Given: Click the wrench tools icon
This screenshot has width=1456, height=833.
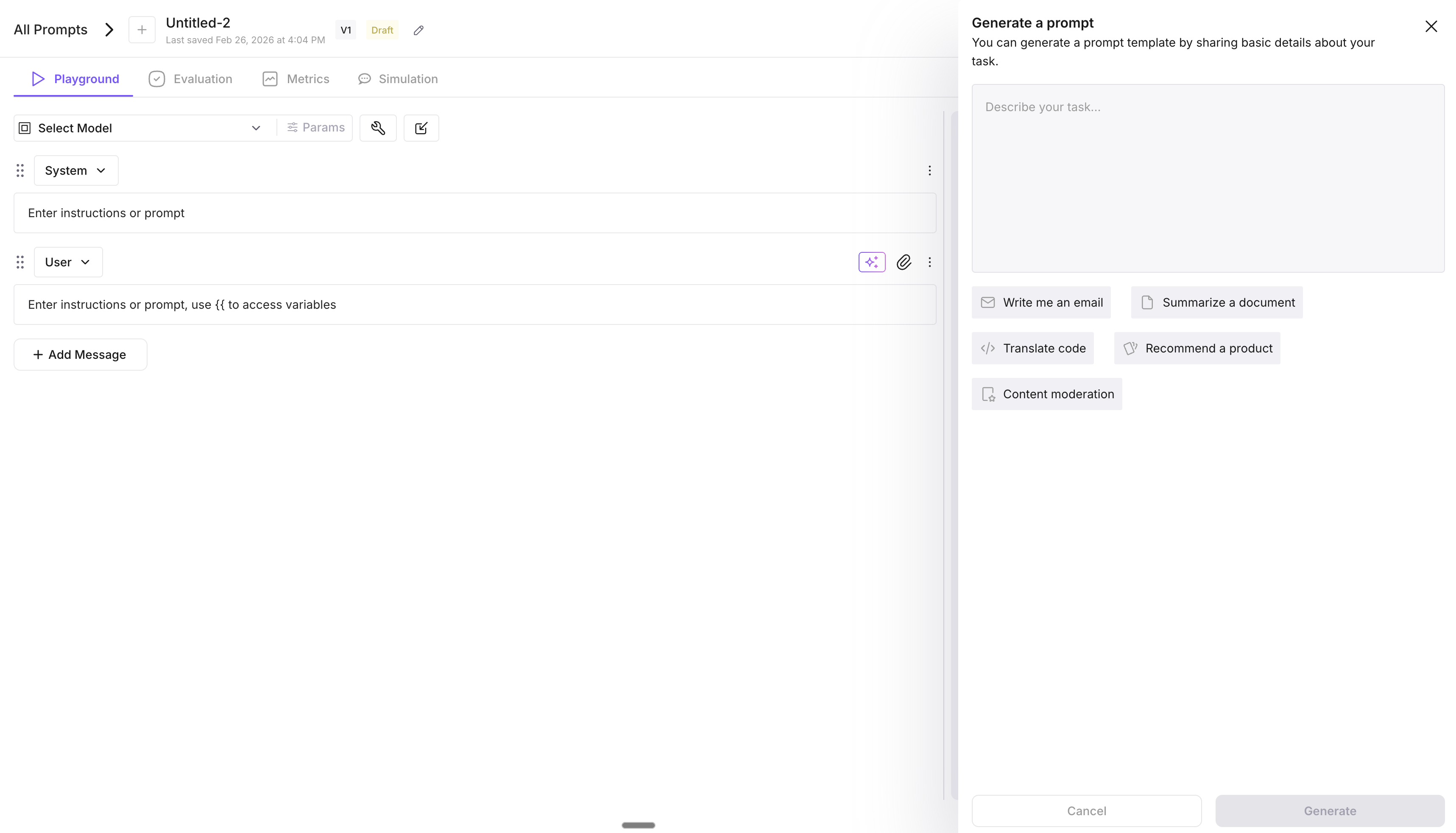Looking at the screenshot, I should [x=377, y=128].
